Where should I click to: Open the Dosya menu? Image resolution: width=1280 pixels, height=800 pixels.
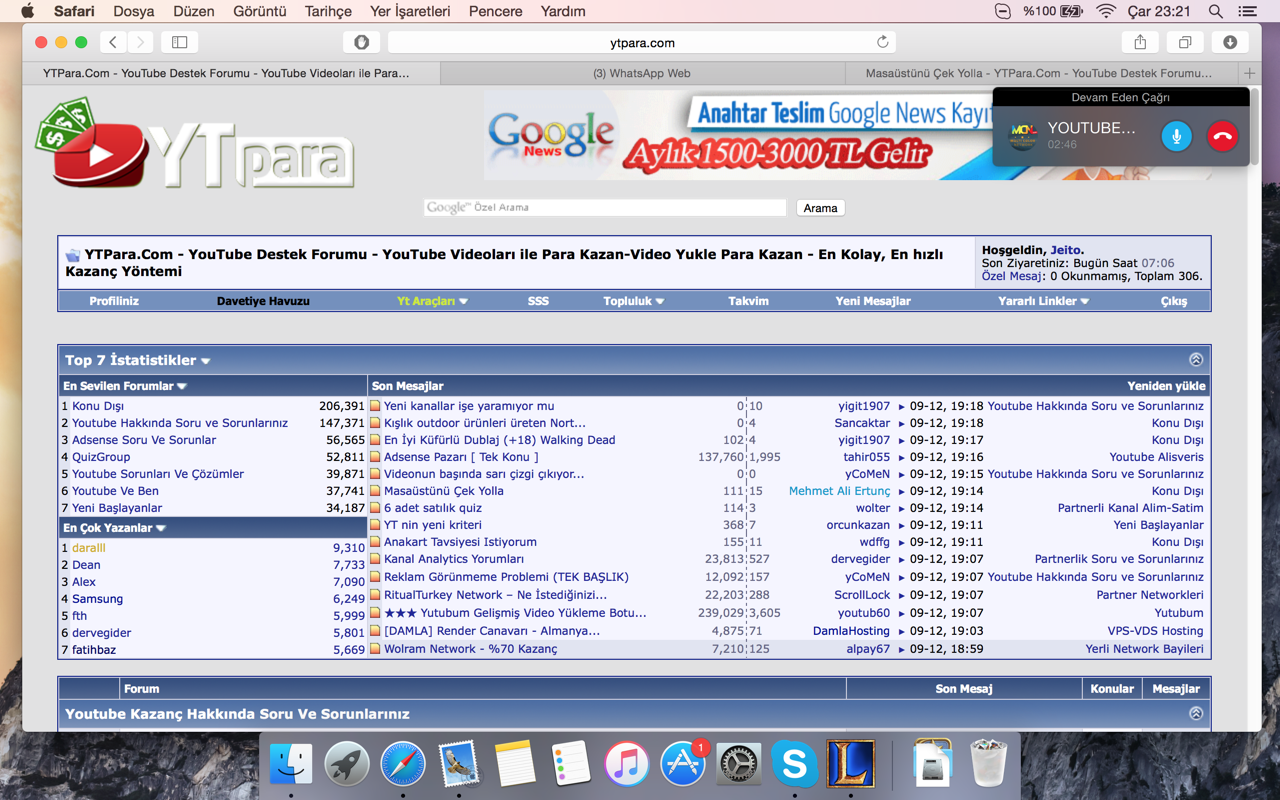point(134,11)
